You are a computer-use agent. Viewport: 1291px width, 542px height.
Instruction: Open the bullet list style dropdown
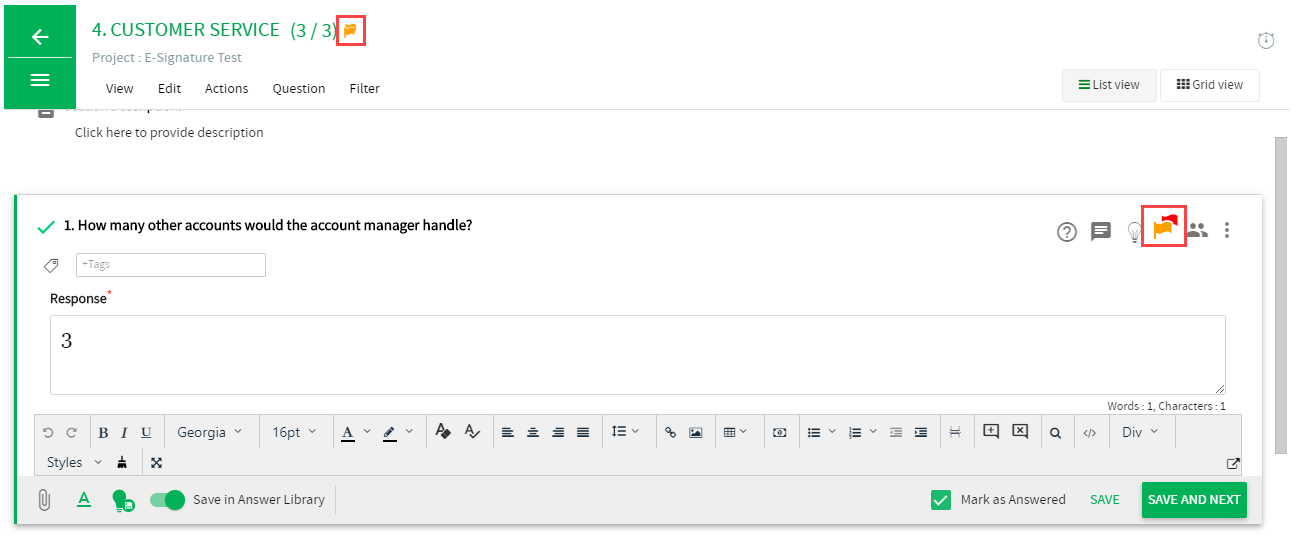click(x=833, y=432)
